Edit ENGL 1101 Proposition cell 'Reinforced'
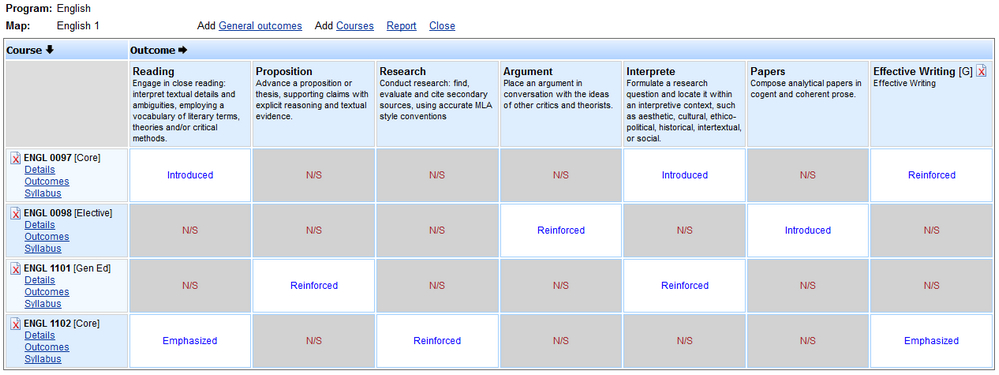Viewport: 999px width, 375px height. [x=314, y=286]
